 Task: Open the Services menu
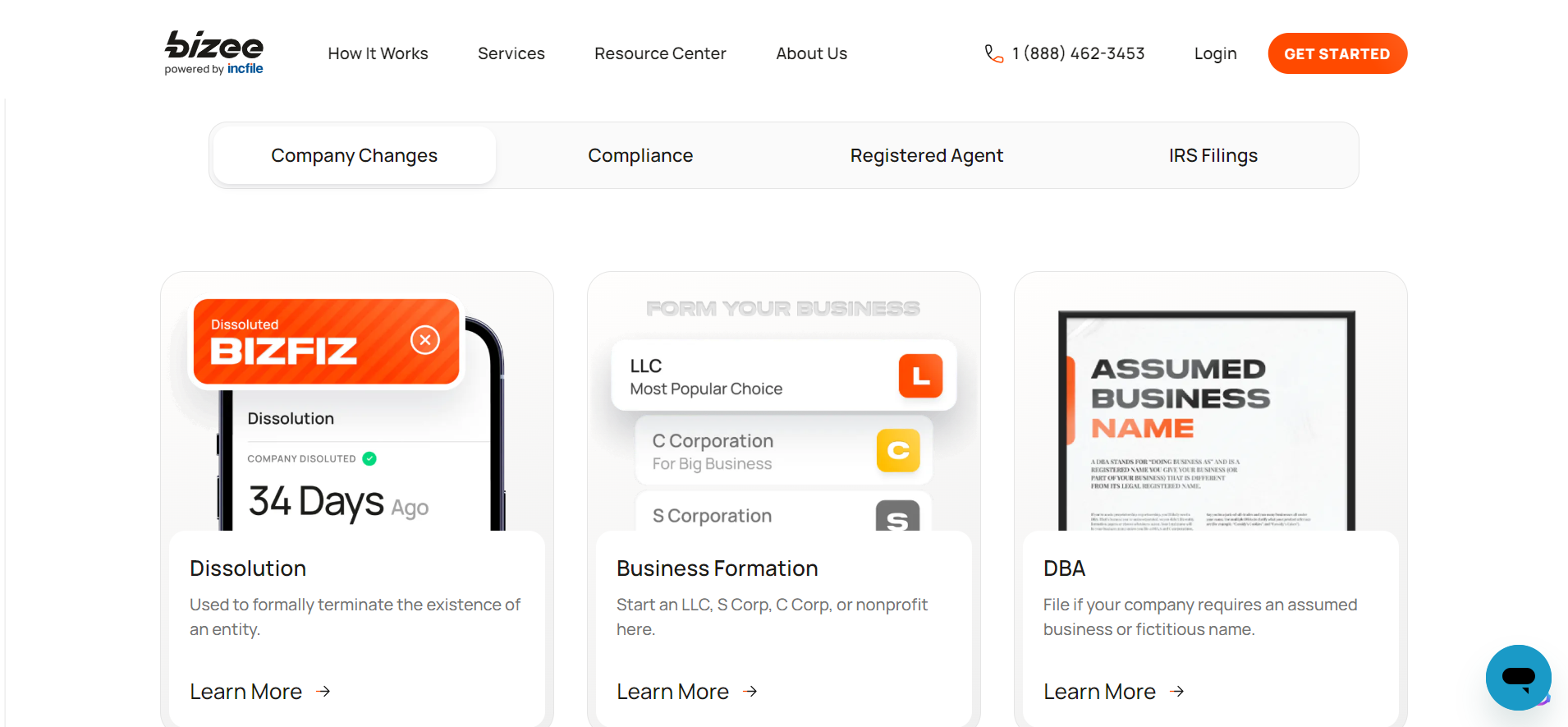tap(511, 53)
